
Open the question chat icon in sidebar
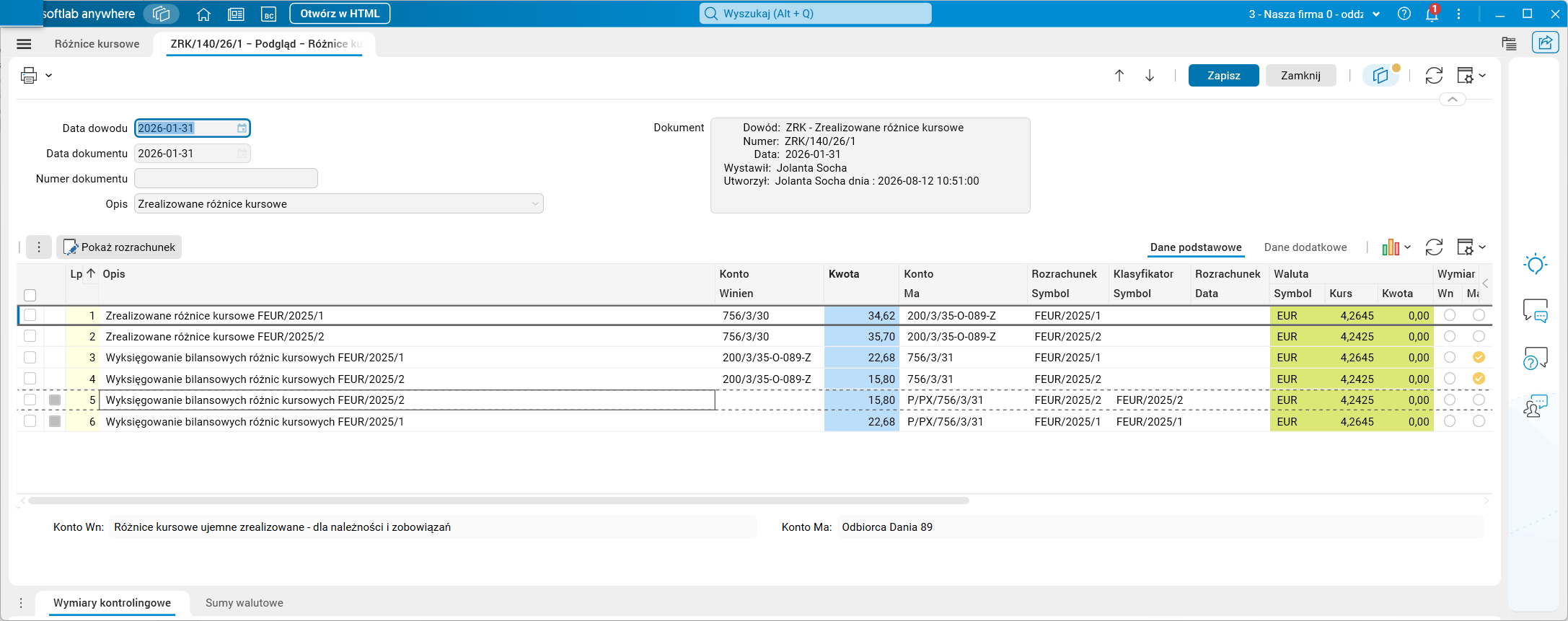click(1536, 358)
